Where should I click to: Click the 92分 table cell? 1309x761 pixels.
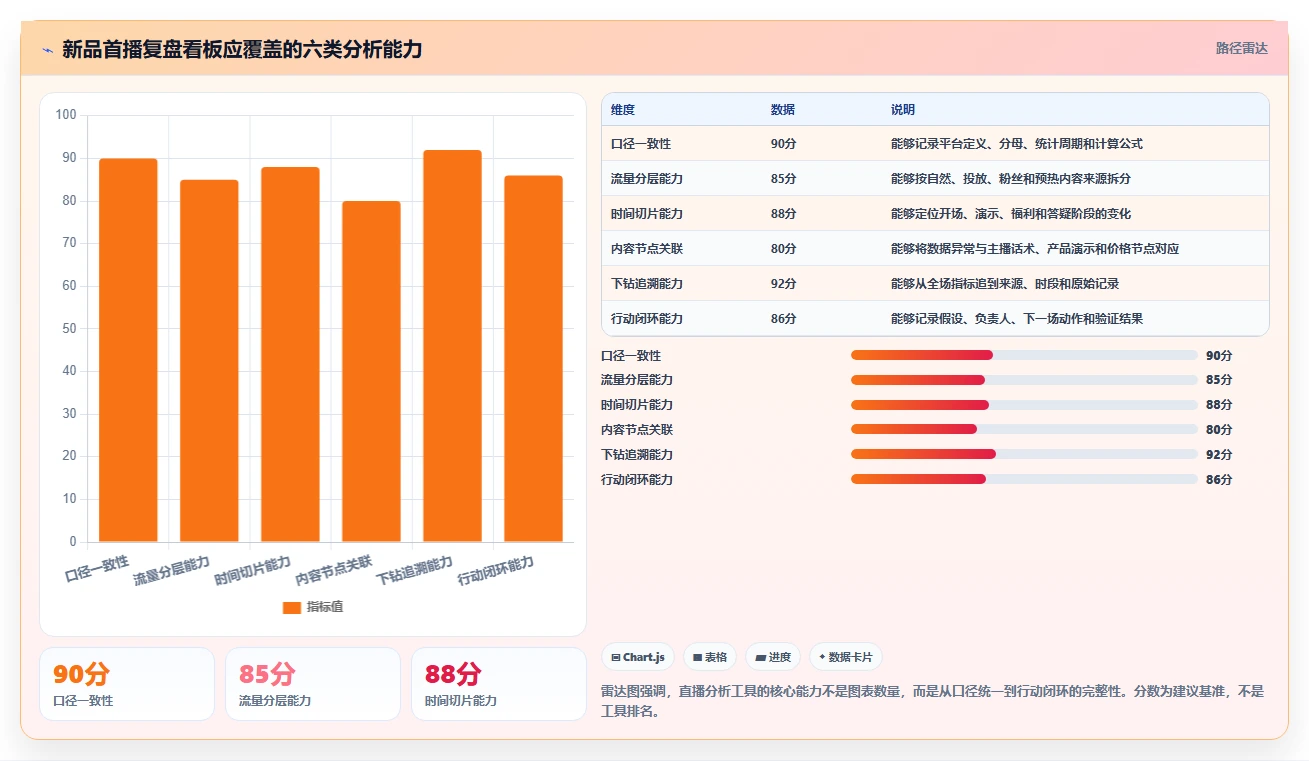[784, 284]
